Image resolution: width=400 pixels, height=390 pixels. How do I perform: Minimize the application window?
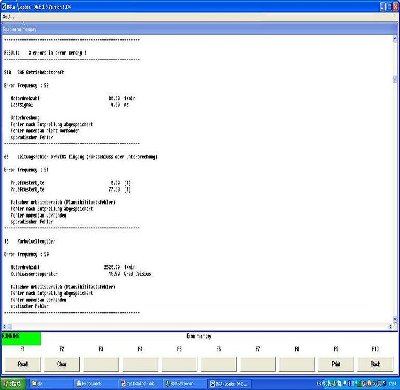(x=383, y=7)
